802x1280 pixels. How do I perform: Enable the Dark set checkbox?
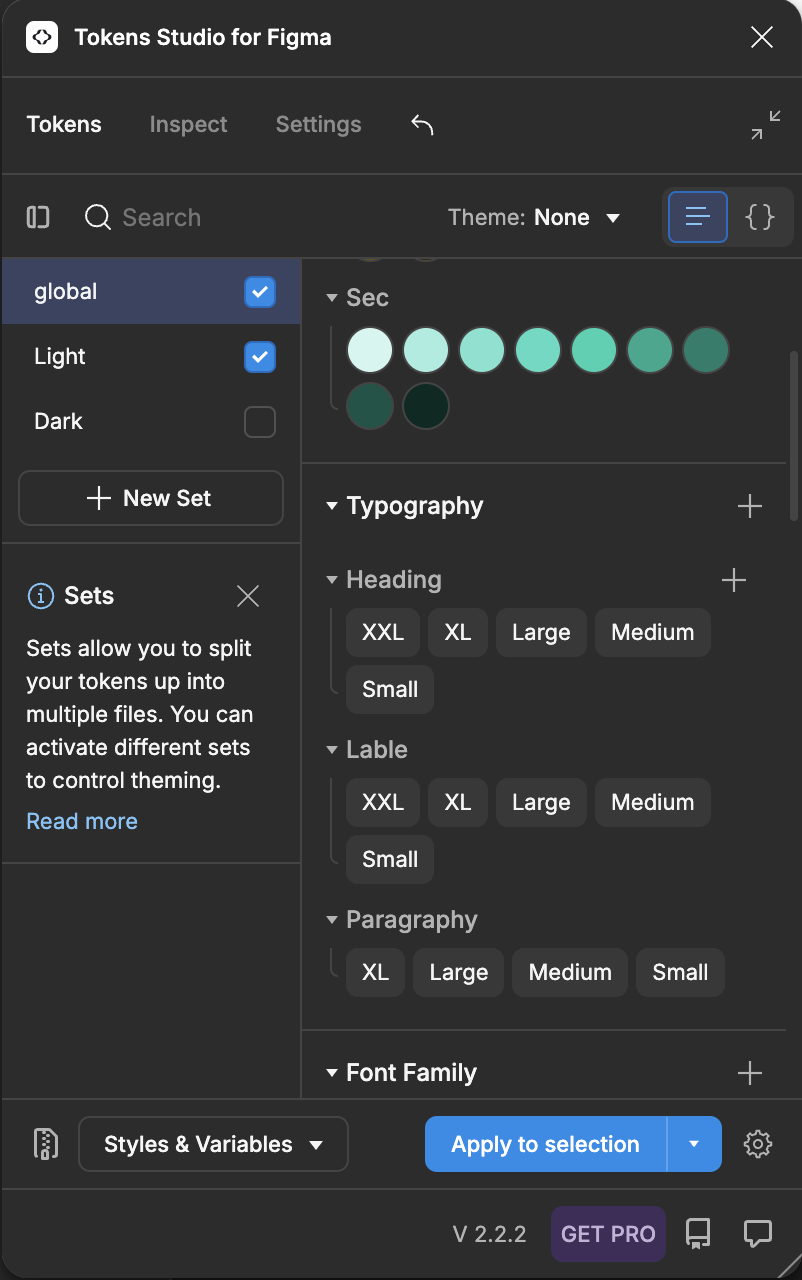[x=260, y=422]
